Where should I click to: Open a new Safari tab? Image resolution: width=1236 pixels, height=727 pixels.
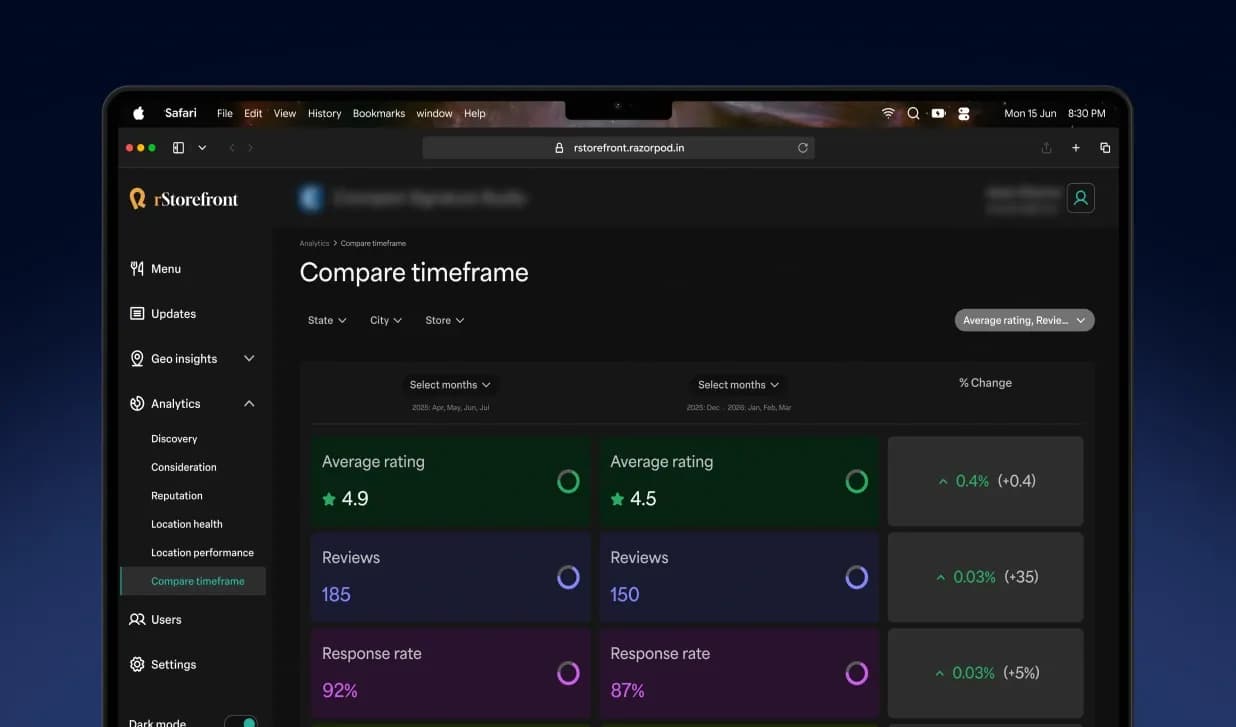[x=1076, y=148]
